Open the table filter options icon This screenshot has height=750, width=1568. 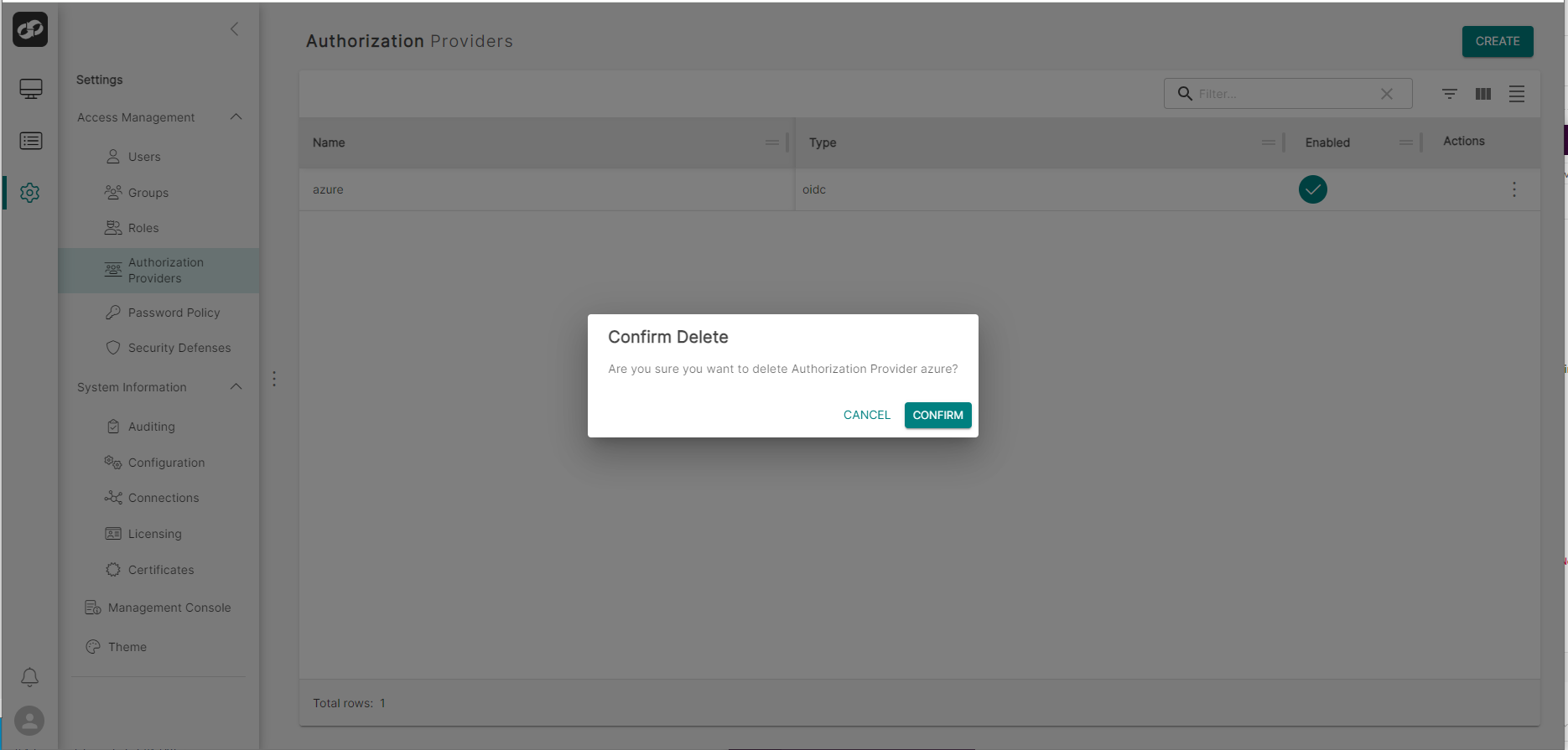[1450, 94]
